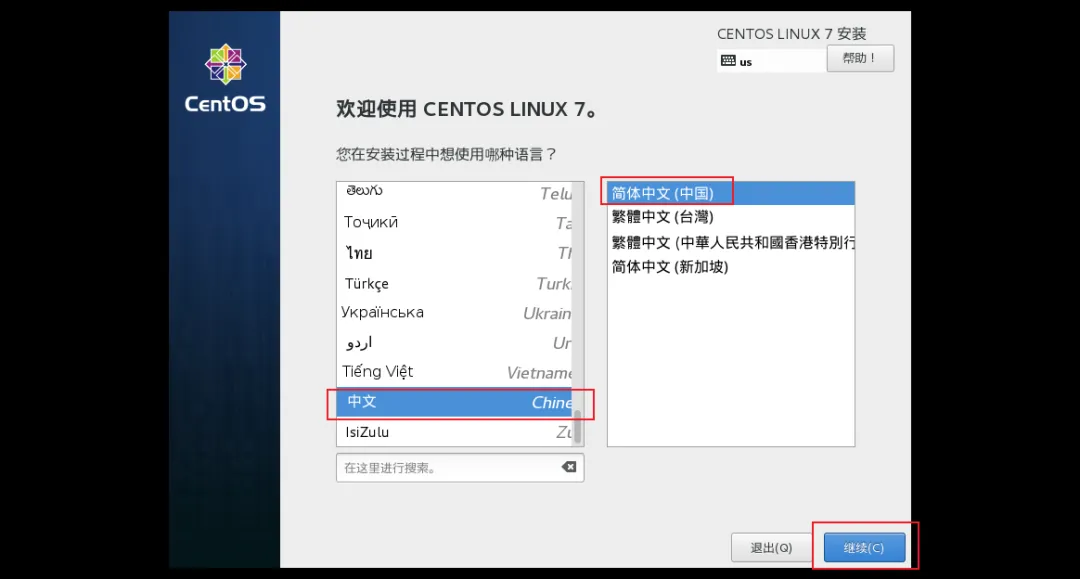1080x579 pixels.
Task: Choose 简体中文 (新加坡) locale
Action: (731, 266)
